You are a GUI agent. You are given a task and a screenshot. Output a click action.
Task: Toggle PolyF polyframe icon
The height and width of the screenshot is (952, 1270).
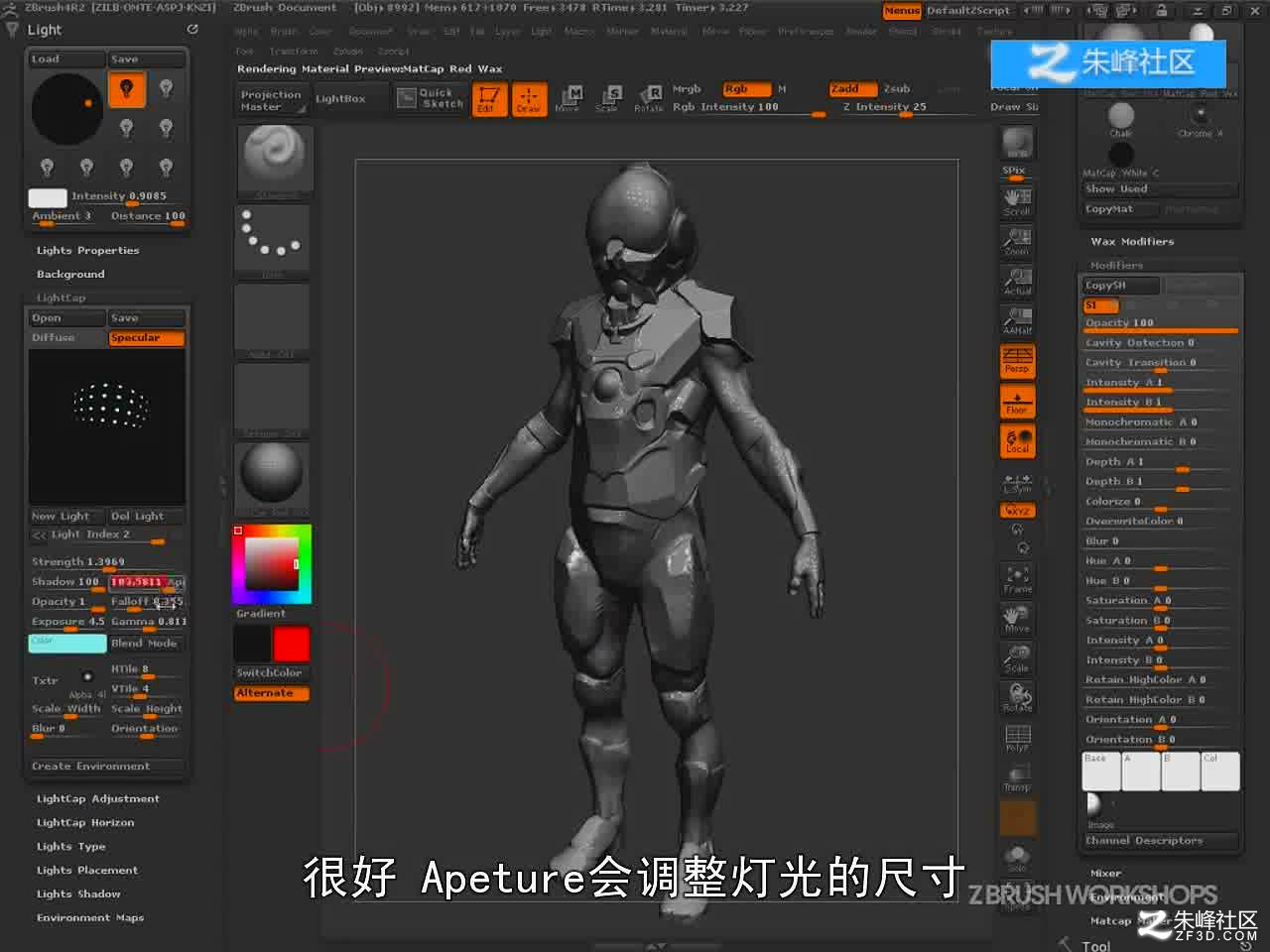[1017, 738]
